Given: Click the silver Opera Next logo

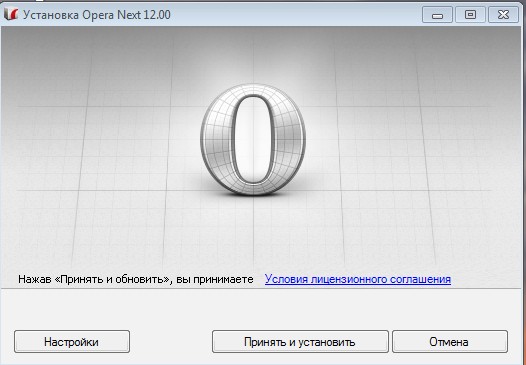Looking at the screenshot, I should (253, 139).
